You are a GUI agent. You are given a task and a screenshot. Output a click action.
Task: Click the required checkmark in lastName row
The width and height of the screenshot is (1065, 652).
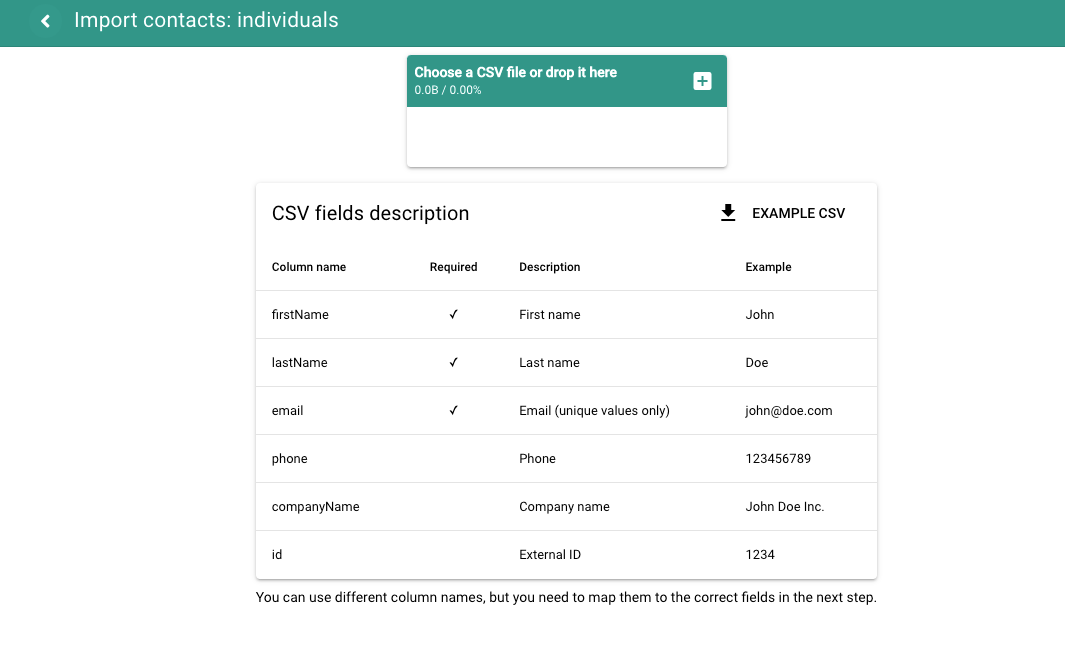pos(453,363)
